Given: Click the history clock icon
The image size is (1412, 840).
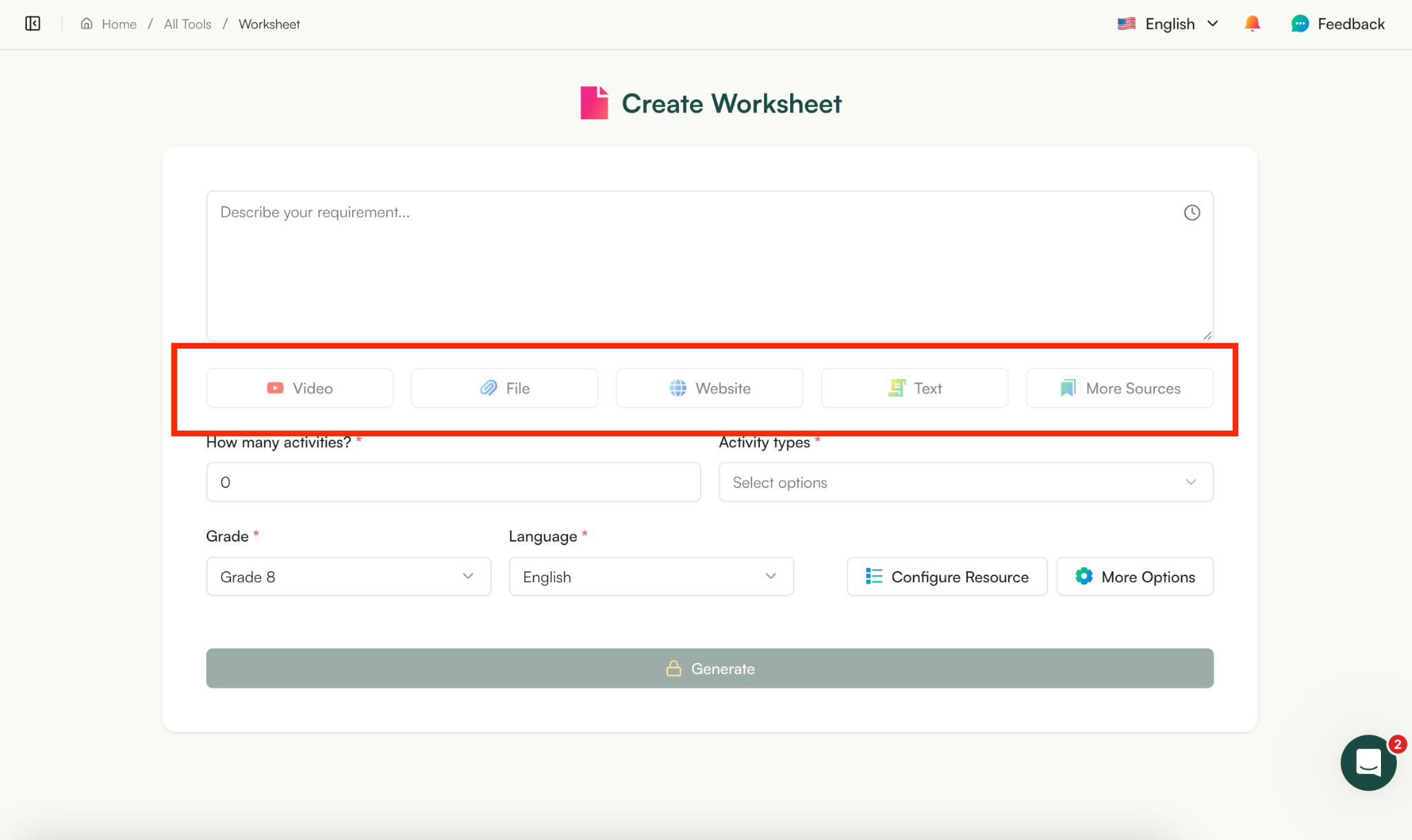Looking at the screenshot, I should [x=1191, y=212].
